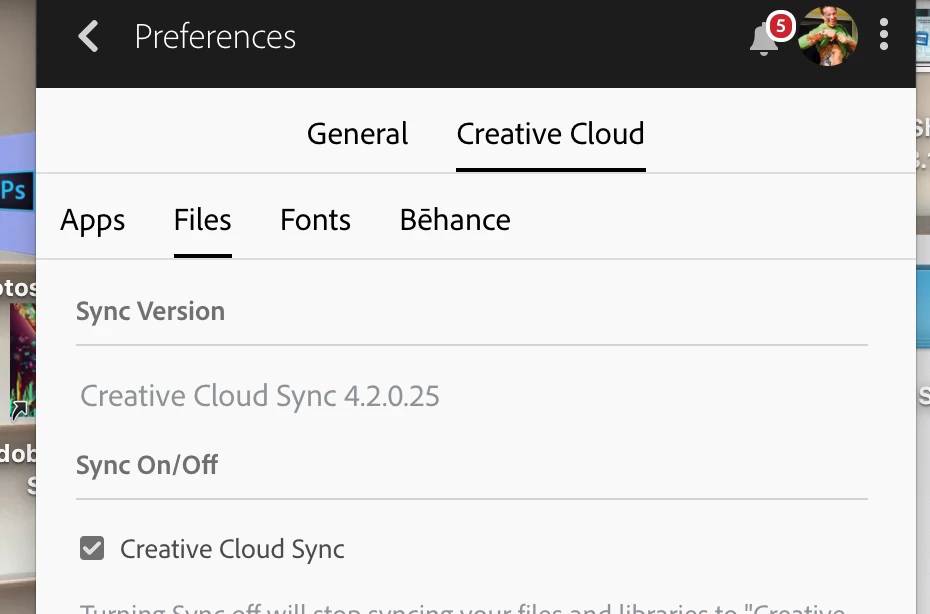The width and height of the screenshot is (930, 614).
Task: Switch to the Fonts tab
Action: [x=315, y=220]
